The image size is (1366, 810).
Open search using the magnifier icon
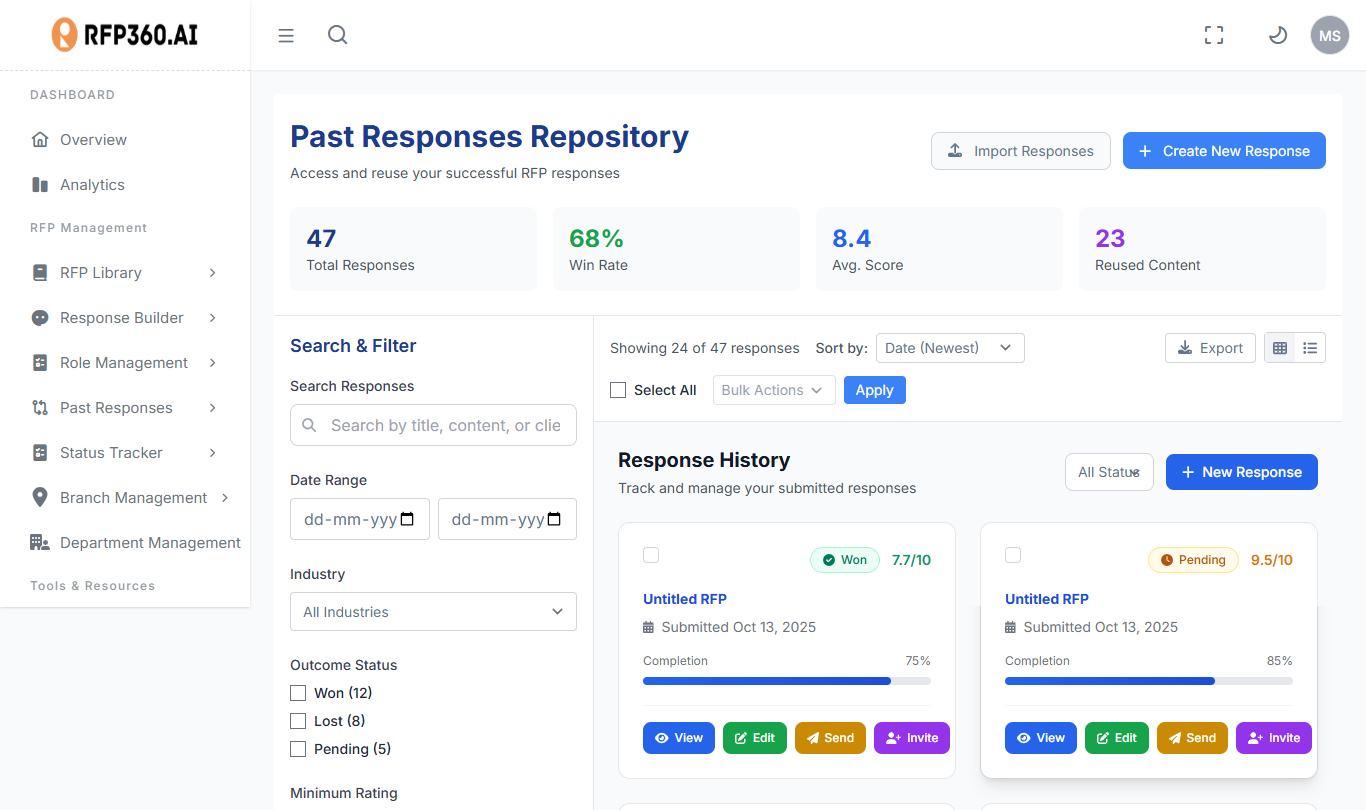click(x=338, y=35)
